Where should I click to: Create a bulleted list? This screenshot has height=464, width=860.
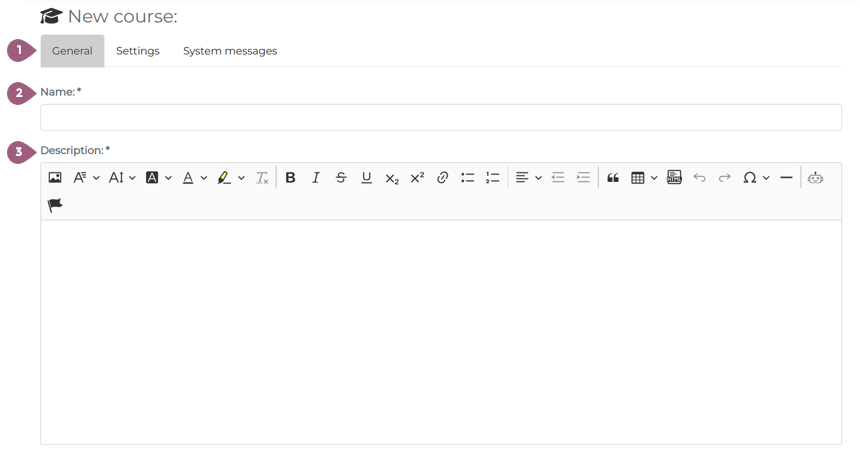(x=467, y=178)
